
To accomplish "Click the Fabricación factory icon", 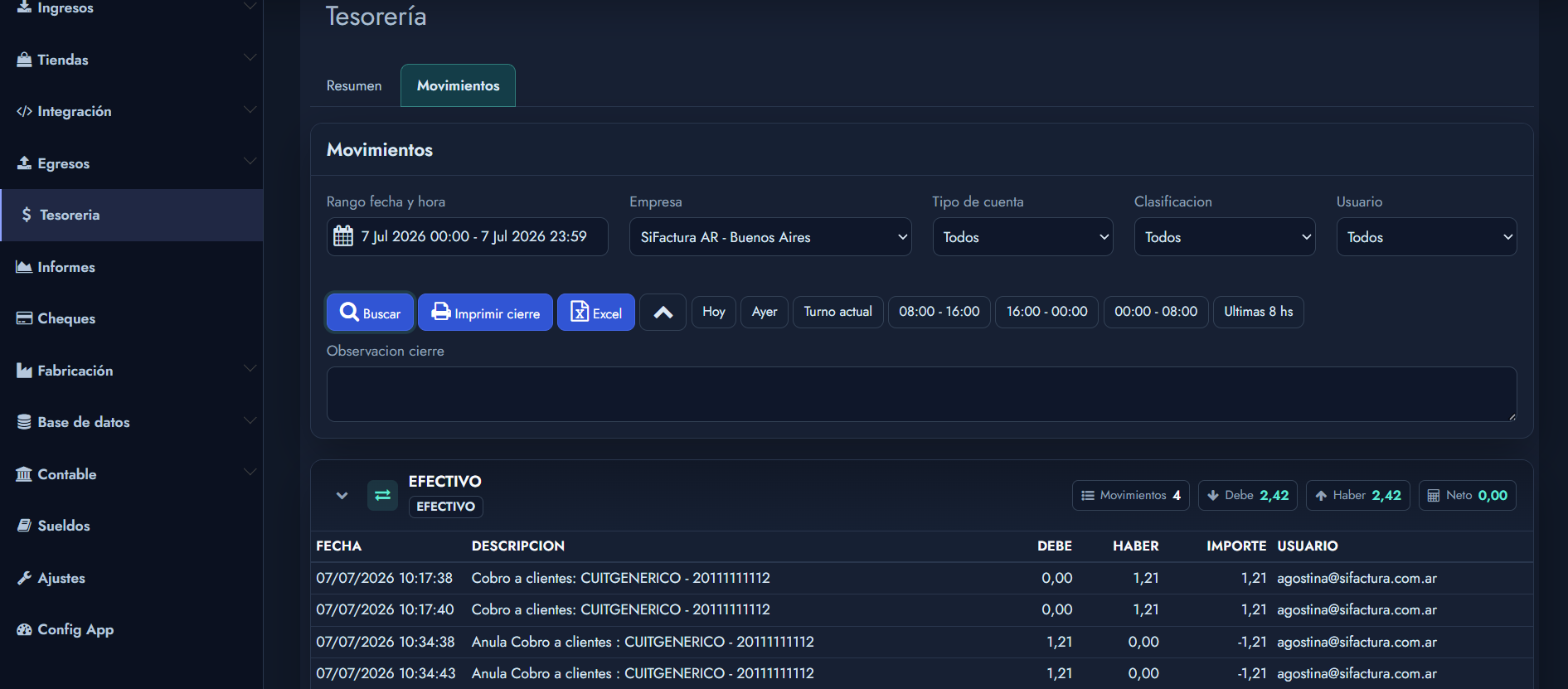I will pos(24,371).
